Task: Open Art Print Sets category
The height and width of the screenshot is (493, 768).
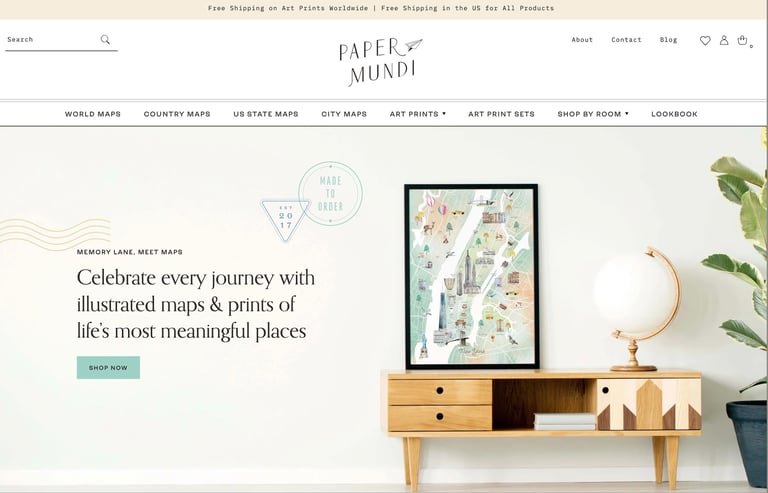Action: pyautogui.click(x=502, y=114)
